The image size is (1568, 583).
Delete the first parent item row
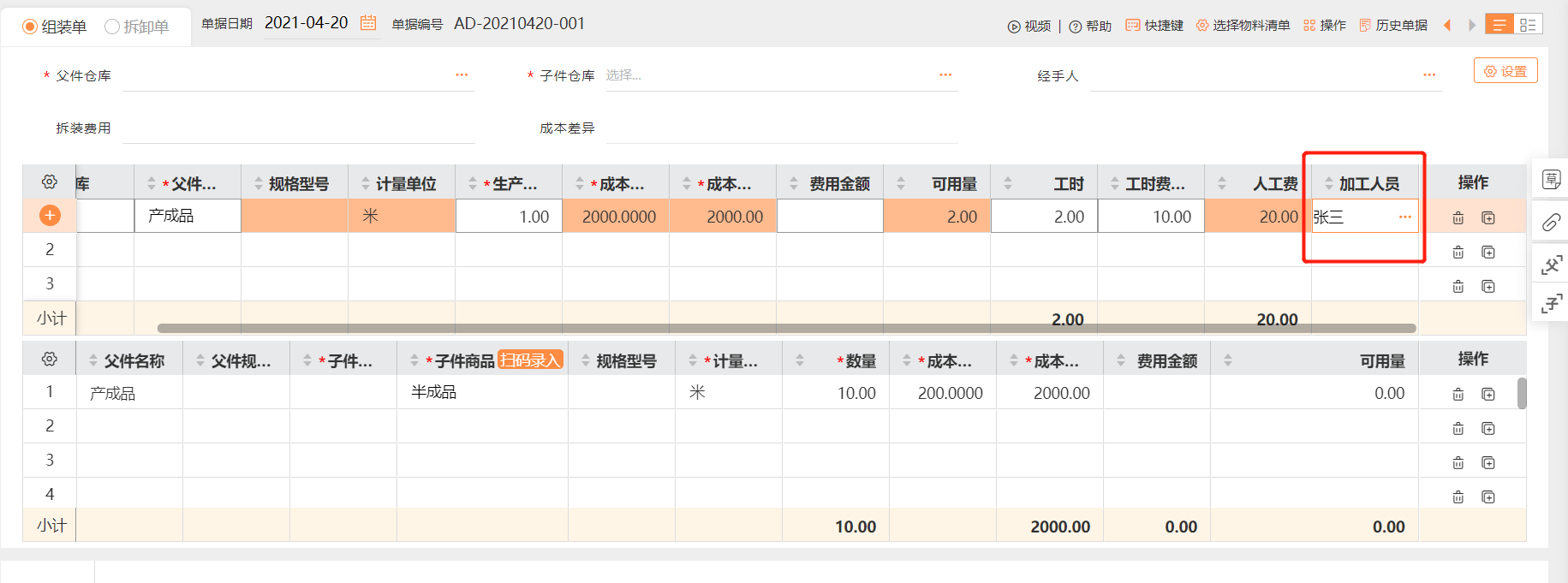click(x=1458, y=218)
